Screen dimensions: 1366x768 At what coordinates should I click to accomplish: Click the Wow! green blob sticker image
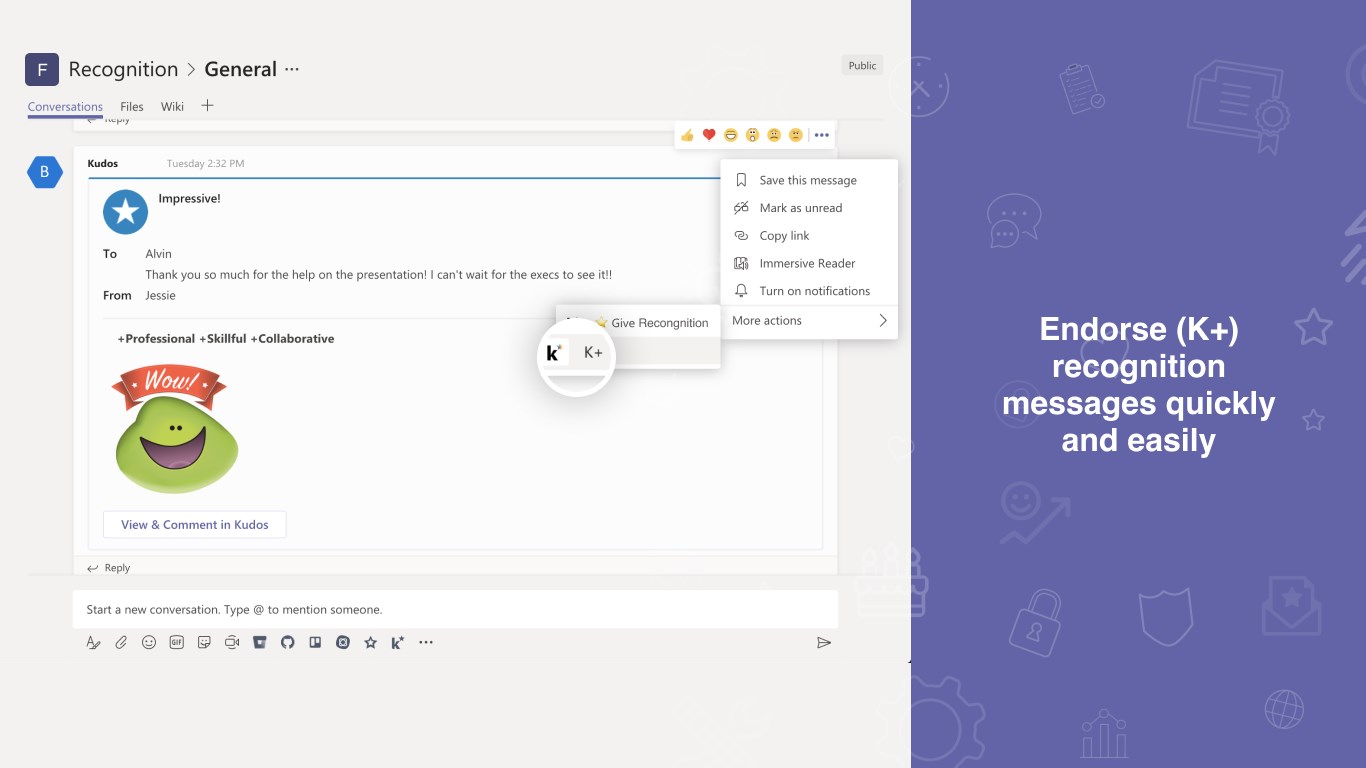[176, 428]
